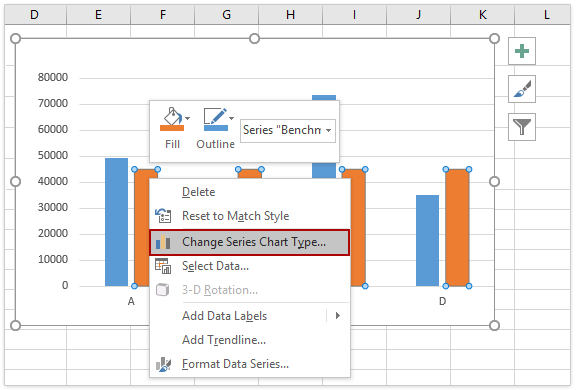This screenshot has height=390, width=576.
Task: Click the blue bar for category A
Action: 116,222
